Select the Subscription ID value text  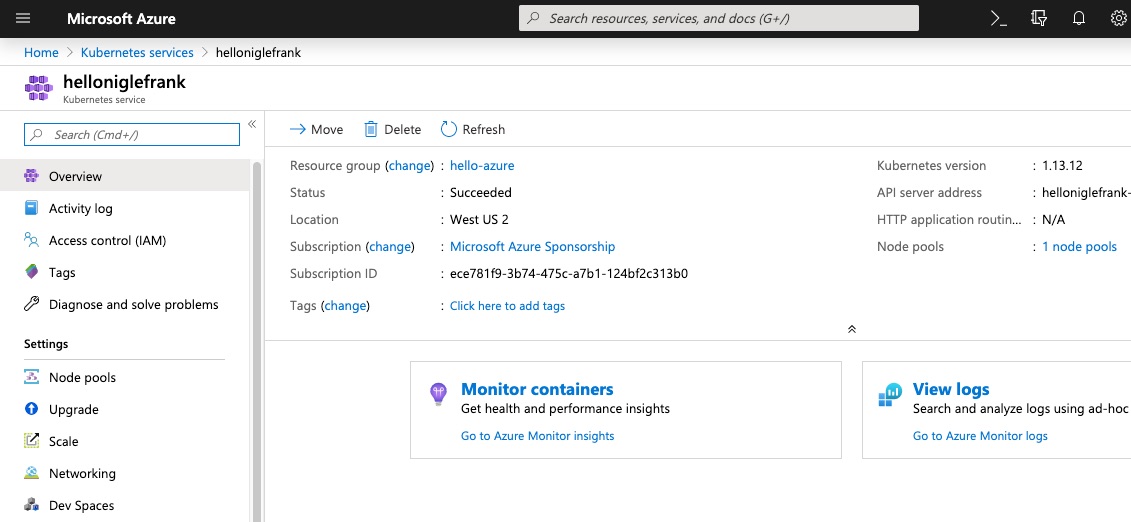tap(568, 274)
